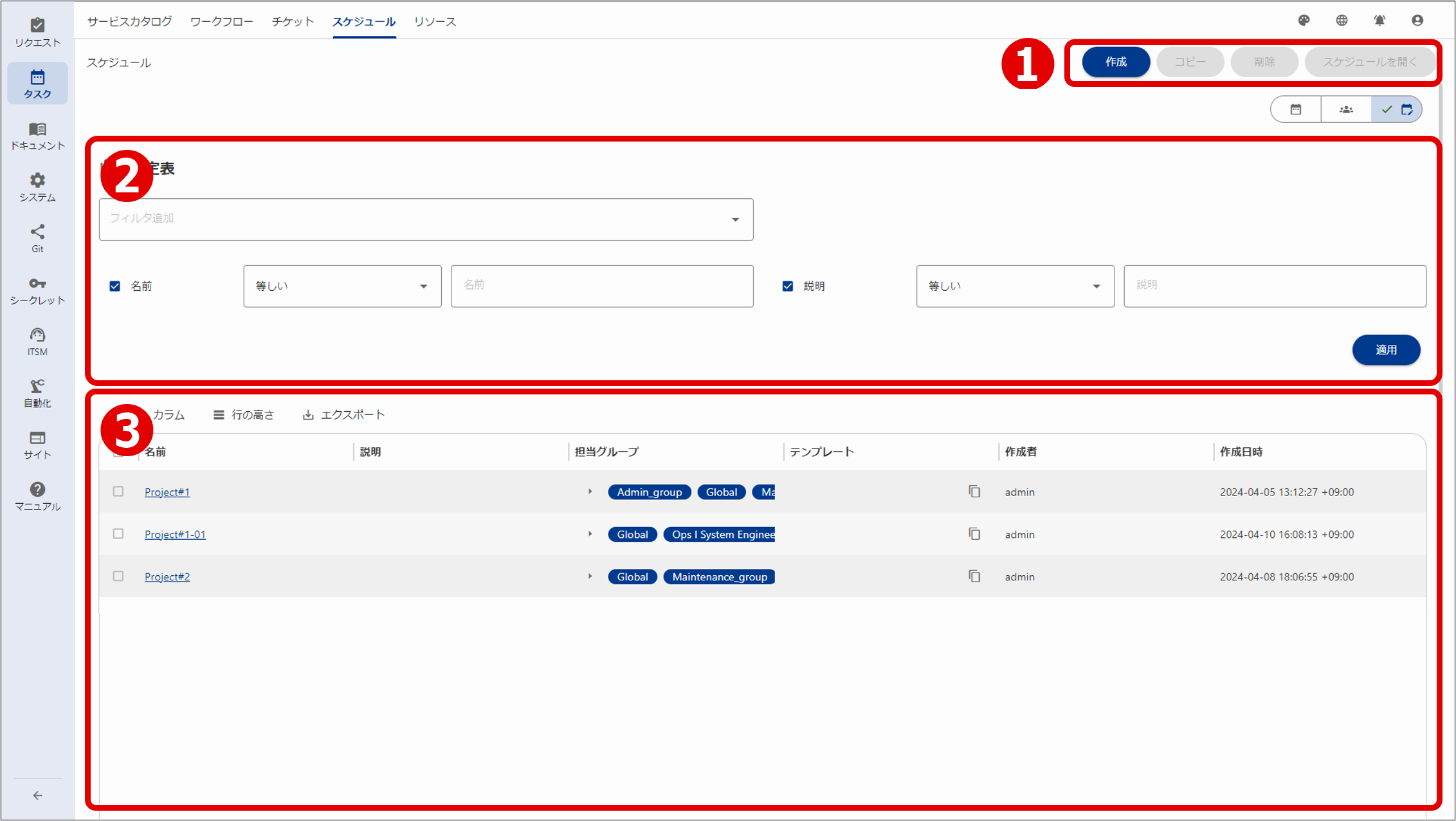Uncheck the 説明 filter checkbox
Image resolution: width=1456 pixels, height=821 pixels.
pos(788,286)
